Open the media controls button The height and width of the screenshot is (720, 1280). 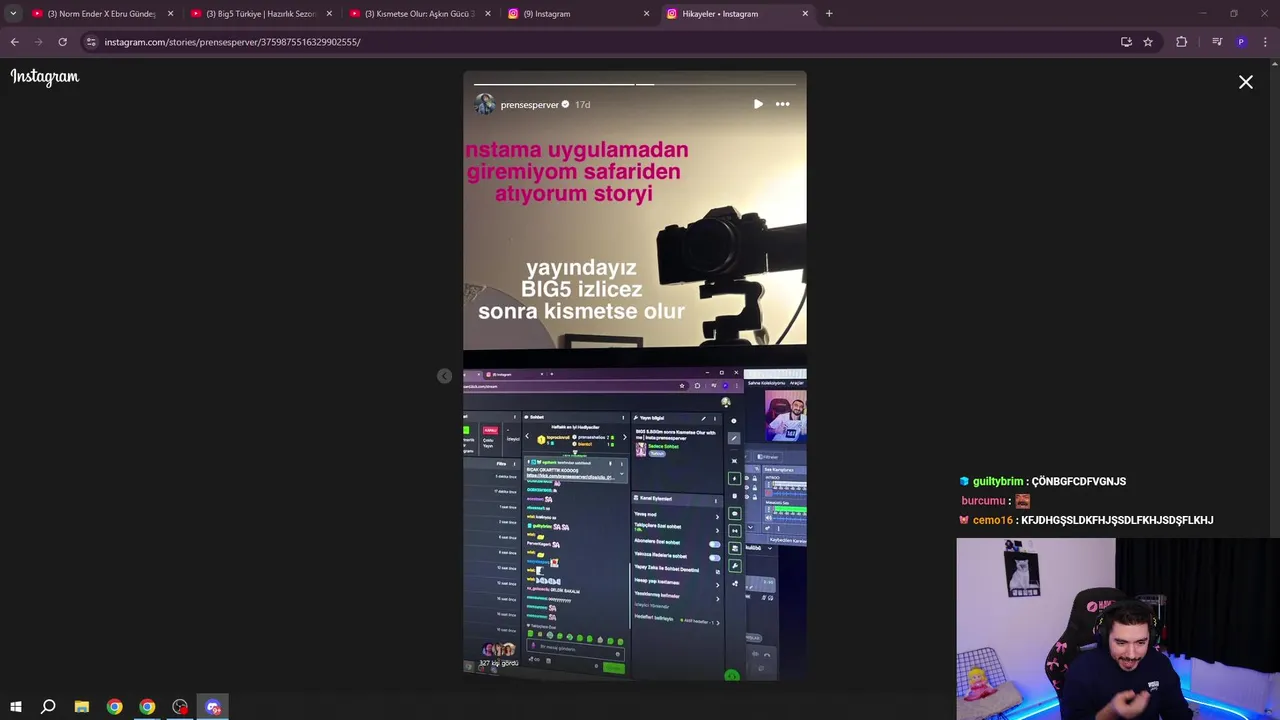pyautogui.click(x=1217, y=42)
